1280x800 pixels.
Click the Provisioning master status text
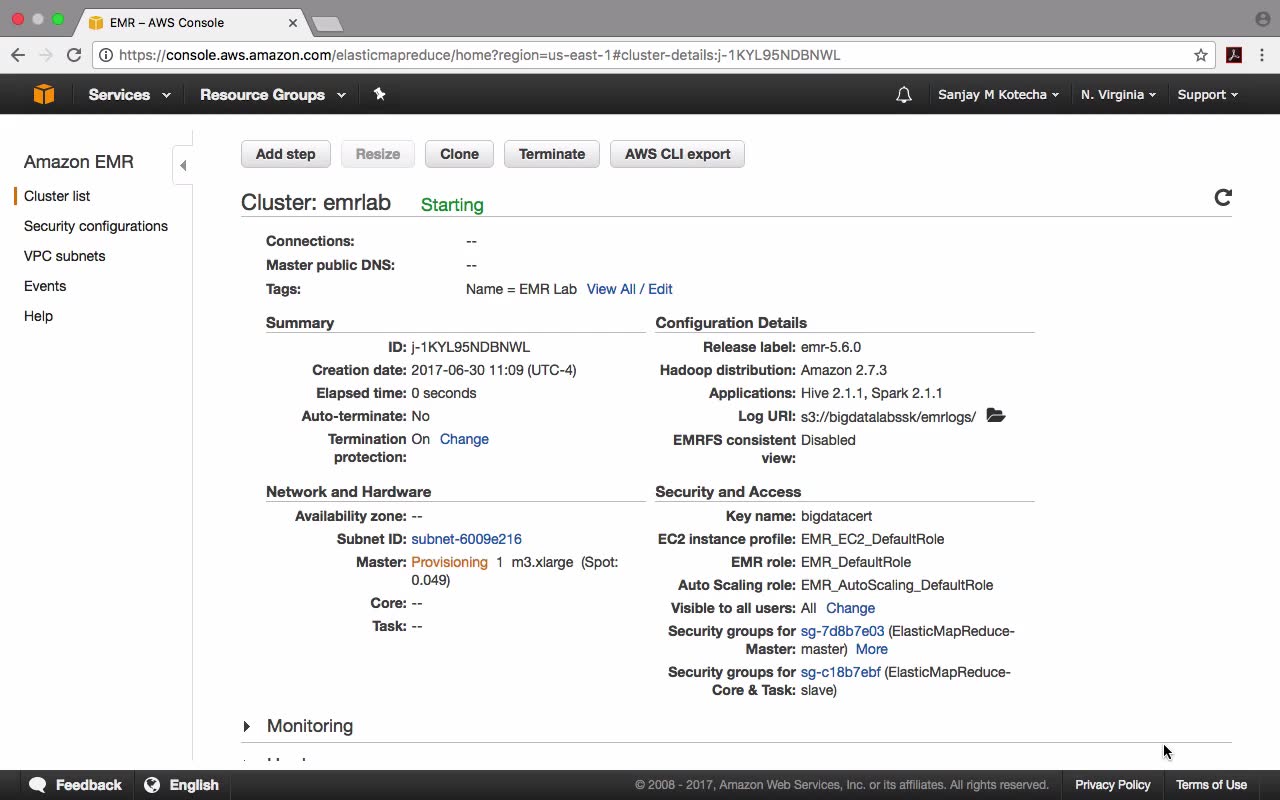point(449,562)
